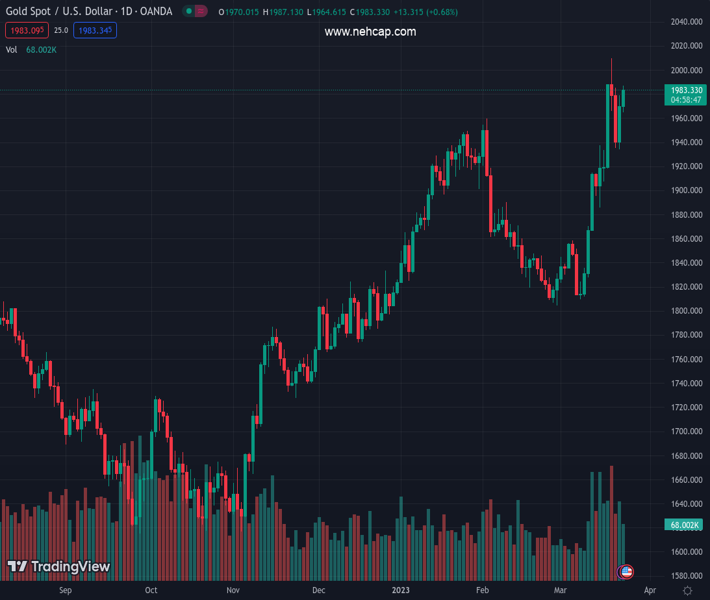Click the 1800.000 level on price scale
The image size is (710, 600).
click(x=685, y=311)
